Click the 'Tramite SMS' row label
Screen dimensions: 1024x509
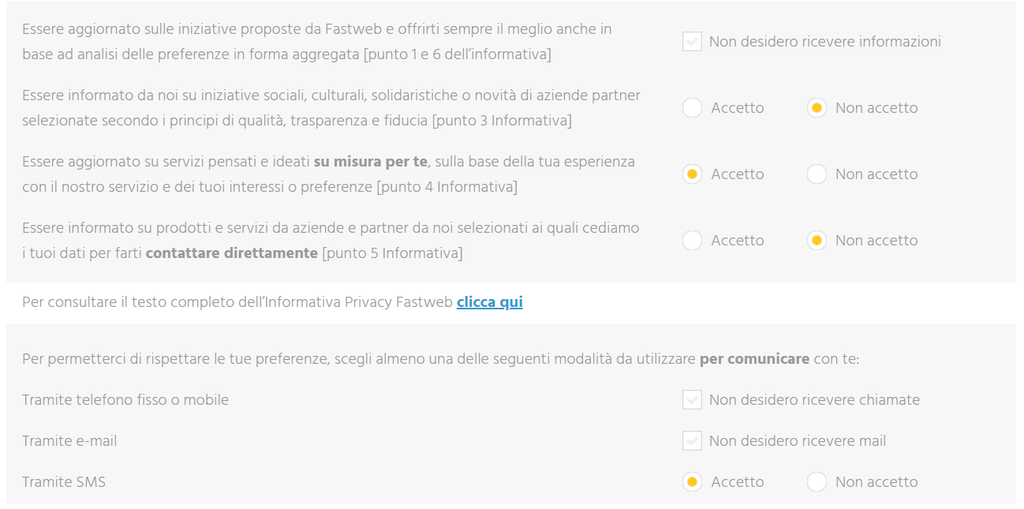[64, 482]
